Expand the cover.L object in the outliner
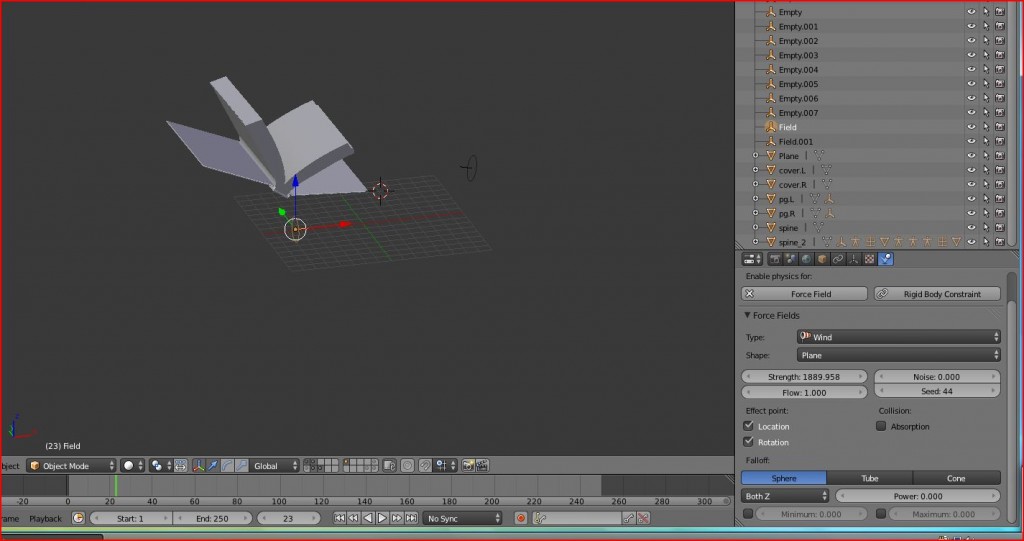Viewport: 1024px width, 541px height. [x=756, y=170]
